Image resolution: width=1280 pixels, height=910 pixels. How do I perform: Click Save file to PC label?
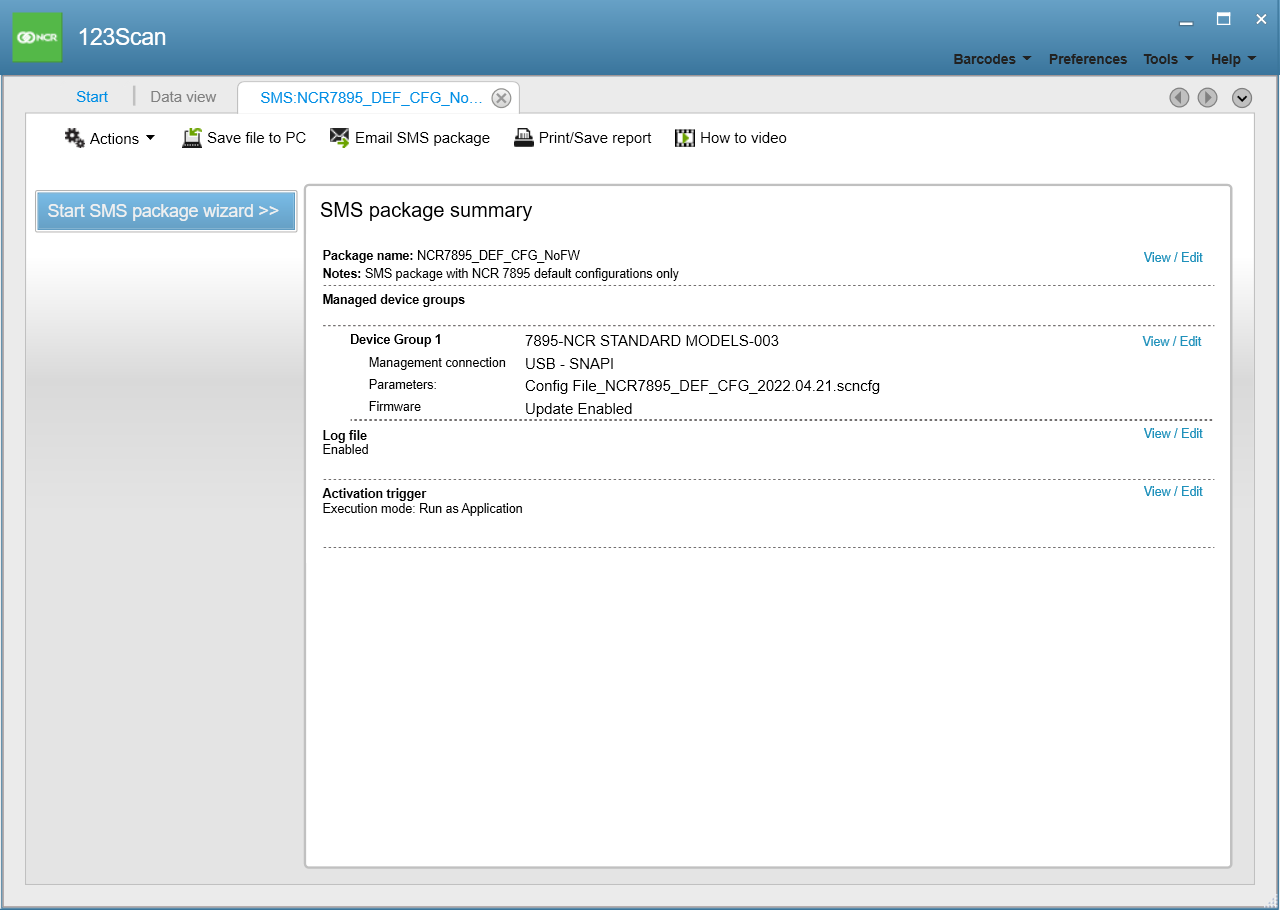pyautogui.click(x=256, y=138)
